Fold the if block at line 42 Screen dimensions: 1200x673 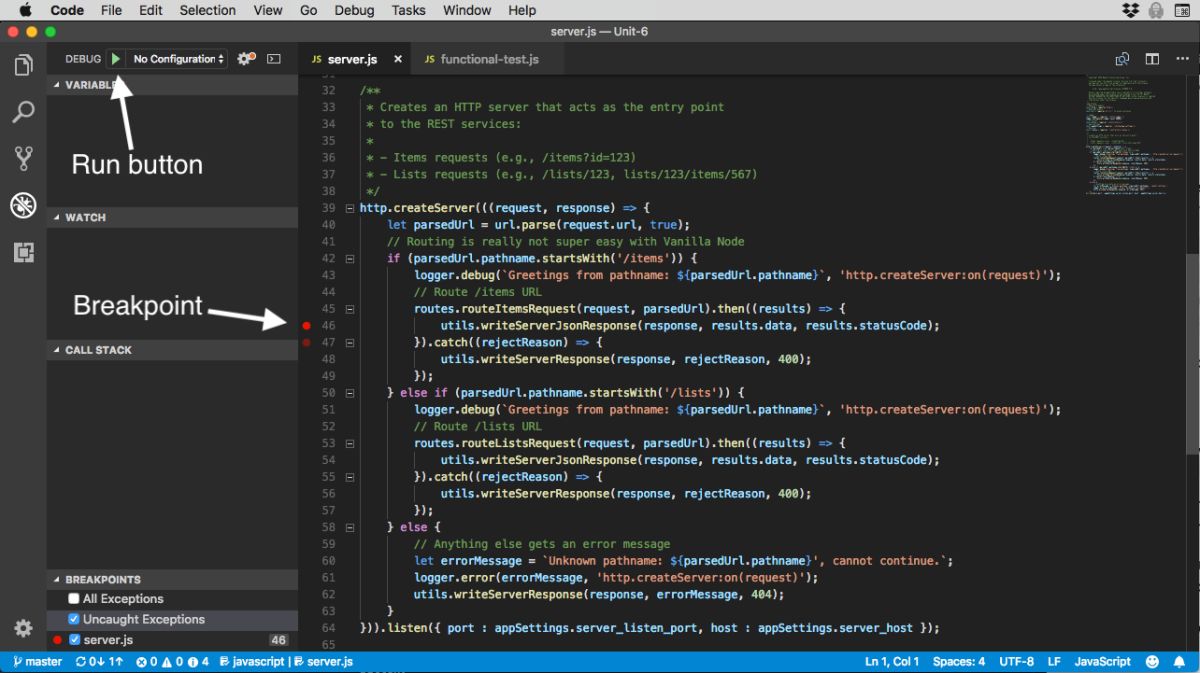click(349, 258)
